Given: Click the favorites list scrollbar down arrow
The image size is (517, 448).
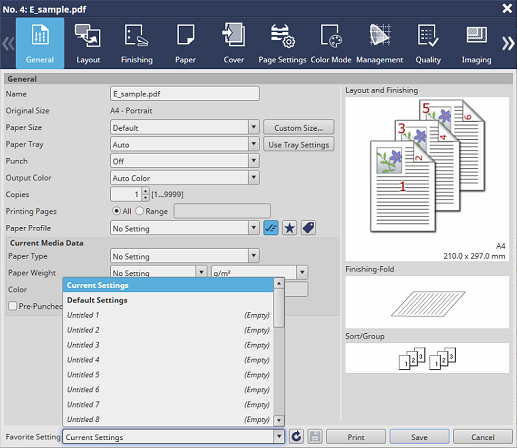Looking at the screenshot, I should pyautogui.click(x=279, y=420).
